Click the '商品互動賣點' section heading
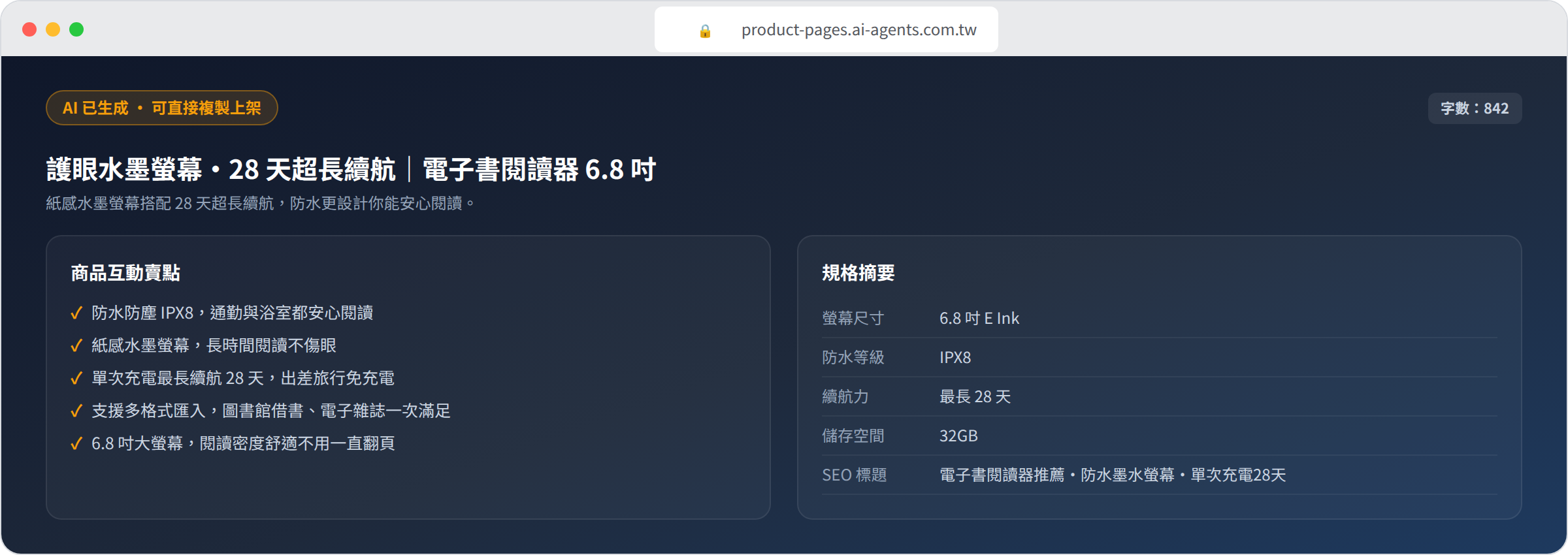The width and height of the screenshot is (1568, 555). pos(125,273)
